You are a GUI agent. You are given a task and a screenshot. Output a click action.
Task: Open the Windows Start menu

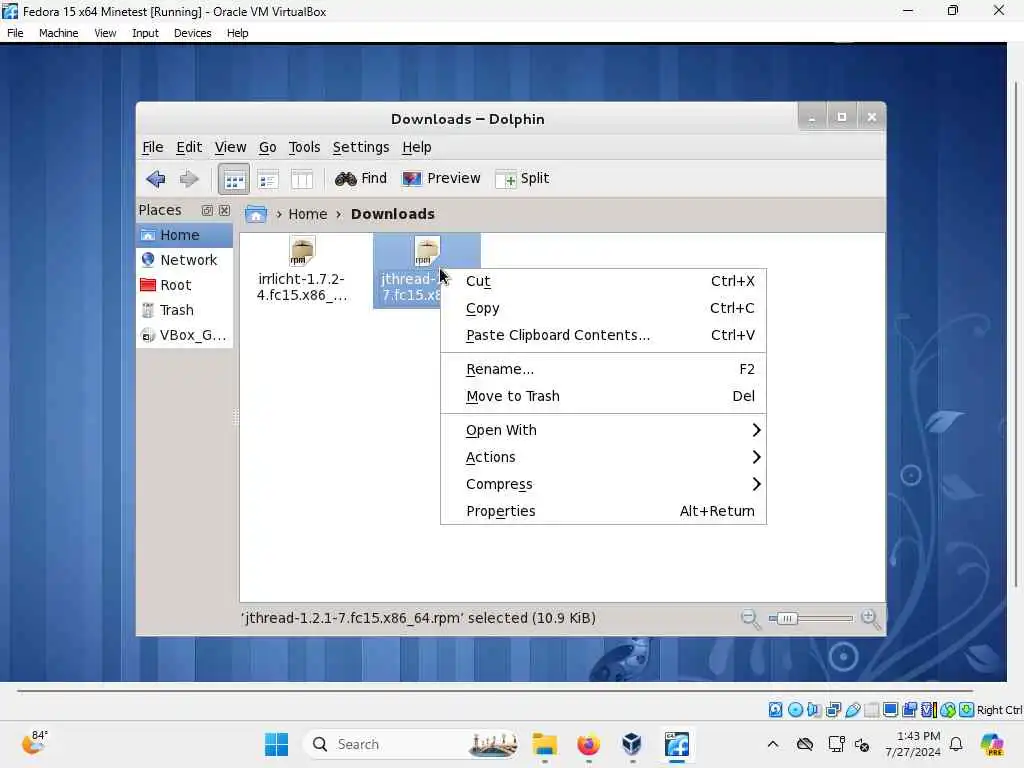tap(276, 744)
